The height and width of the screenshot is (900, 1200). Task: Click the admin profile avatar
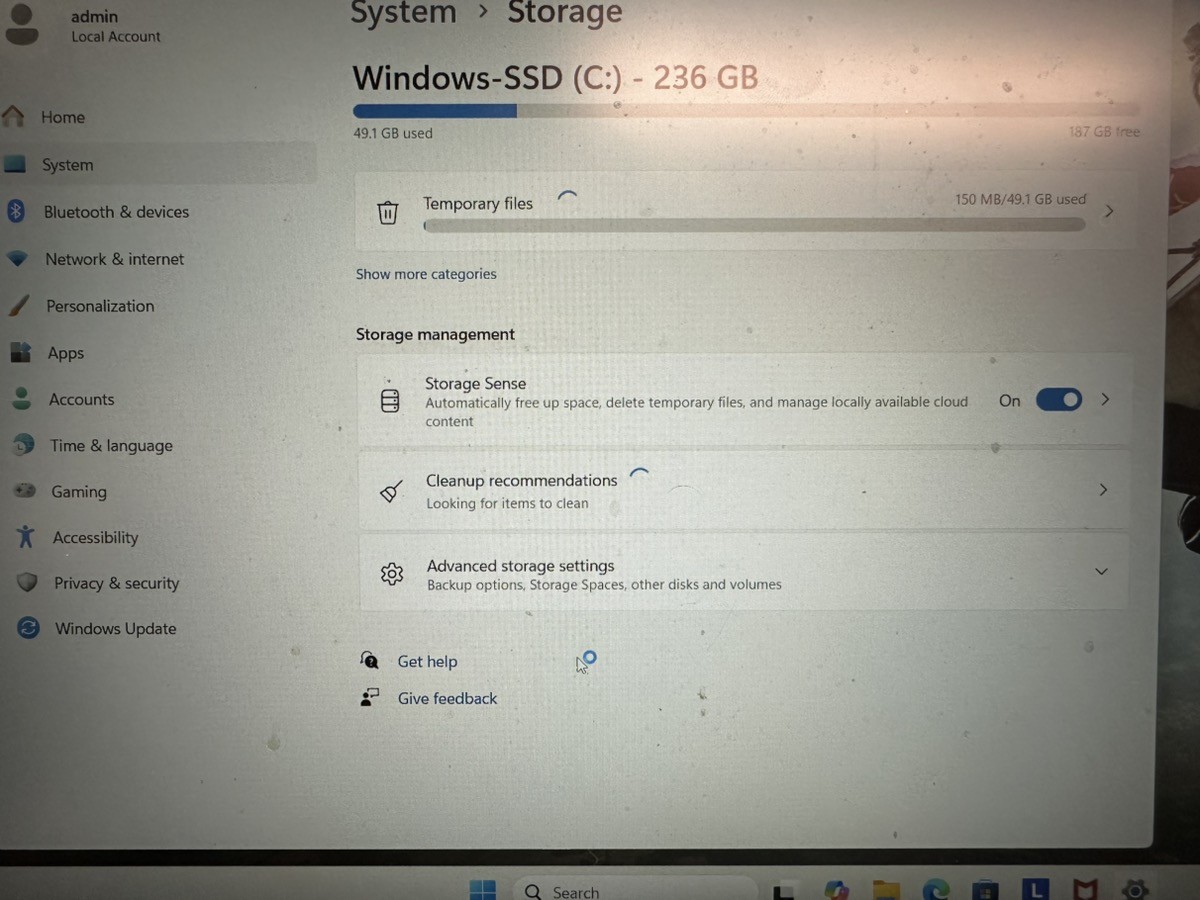pyautogui.click(x=21, y=24)
